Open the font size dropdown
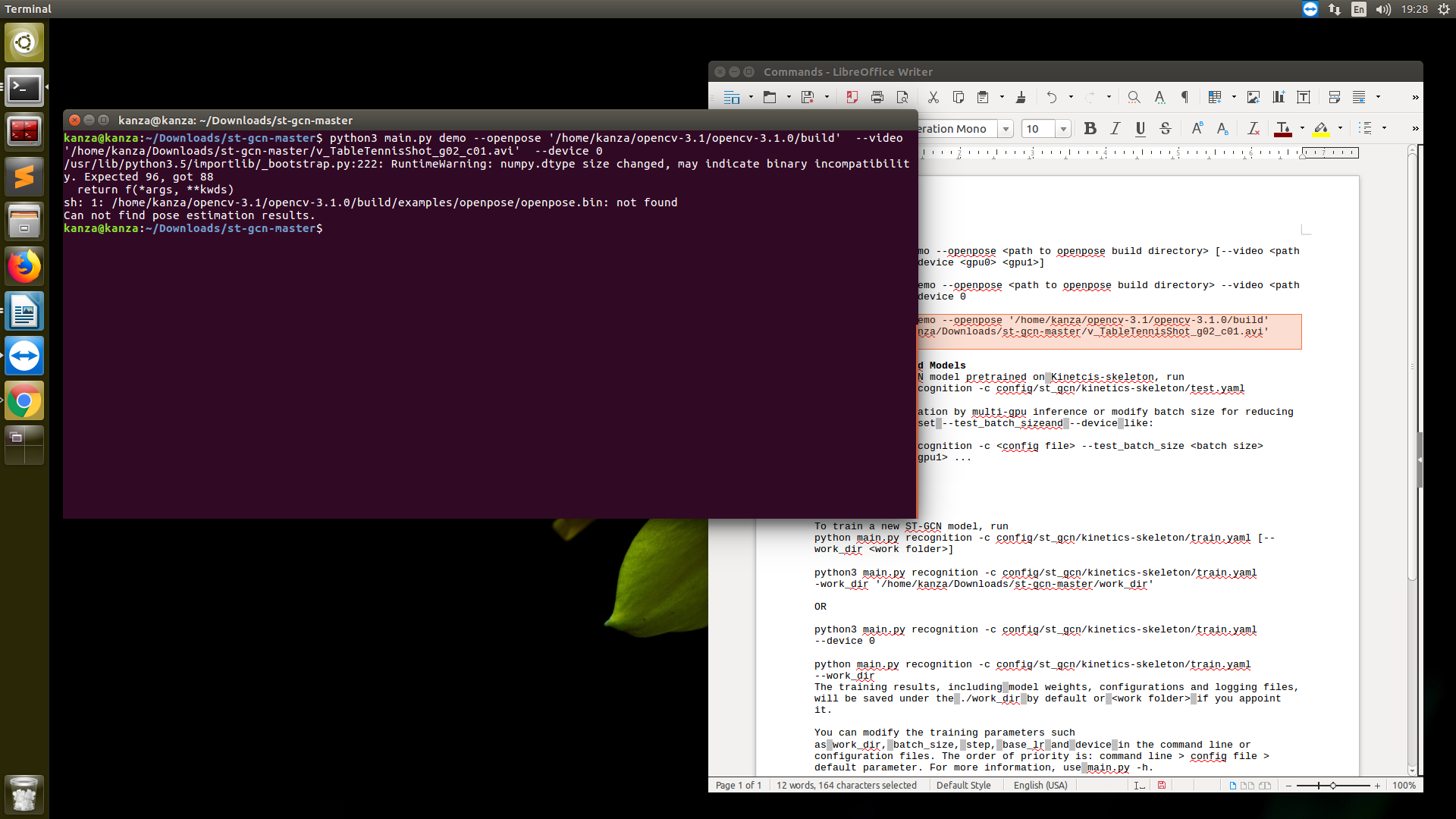The image size is (1456, 819). pyautogui.click(x=1065, y=129)
